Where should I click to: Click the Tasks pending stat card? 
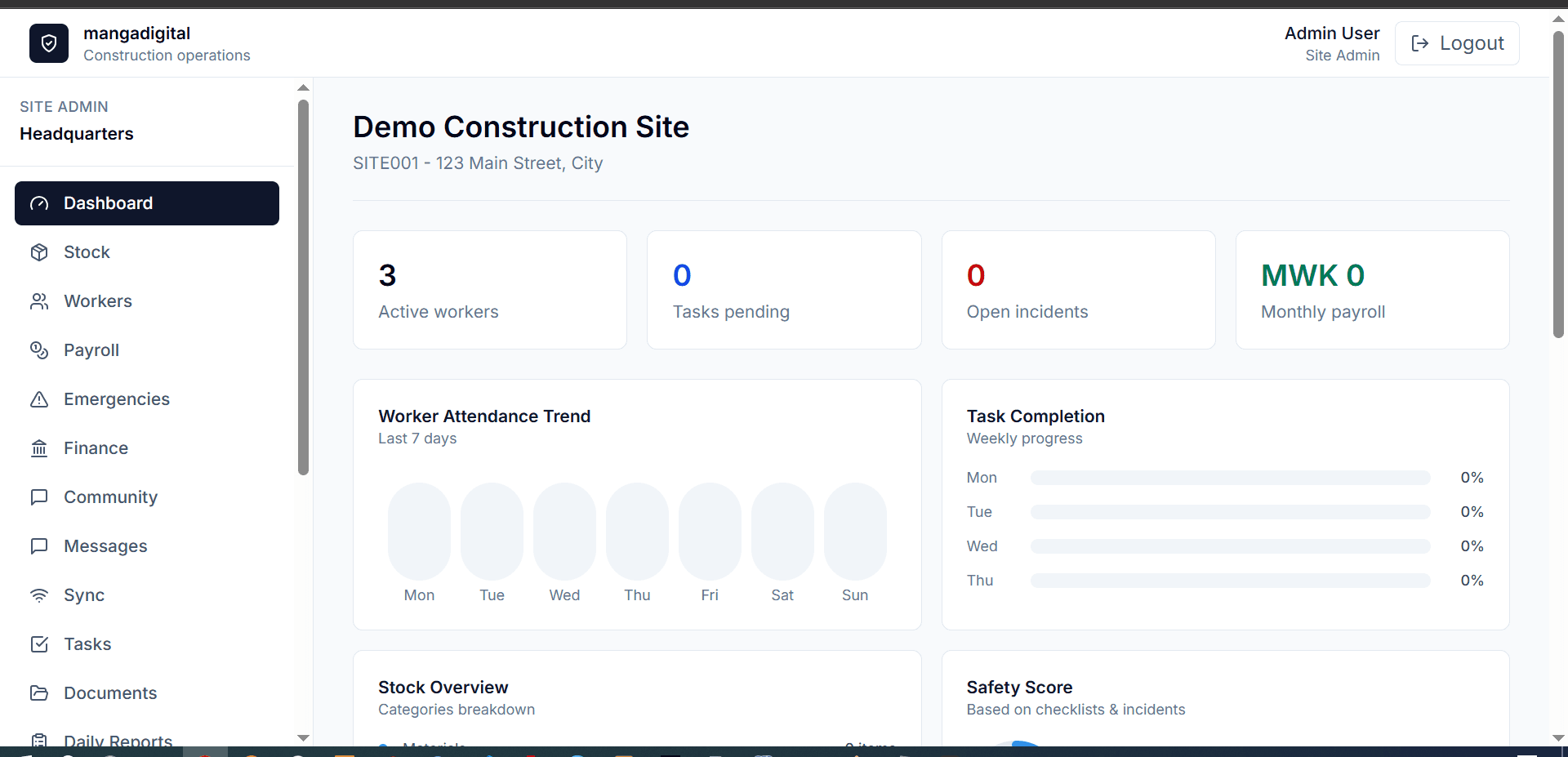tap(784, 290)
